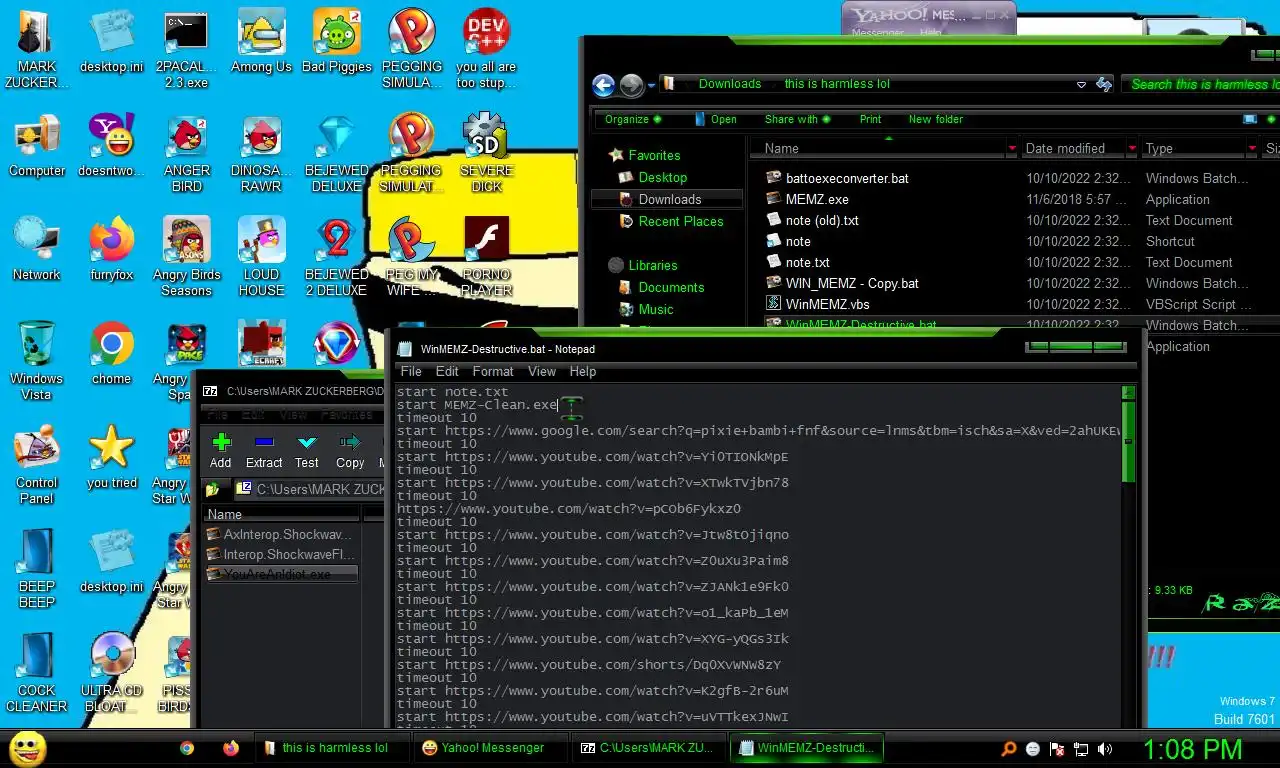Select the ANGER BIRD desktop icon
Viewport: 1280px width, 768px height.
(x=186, y=153)
